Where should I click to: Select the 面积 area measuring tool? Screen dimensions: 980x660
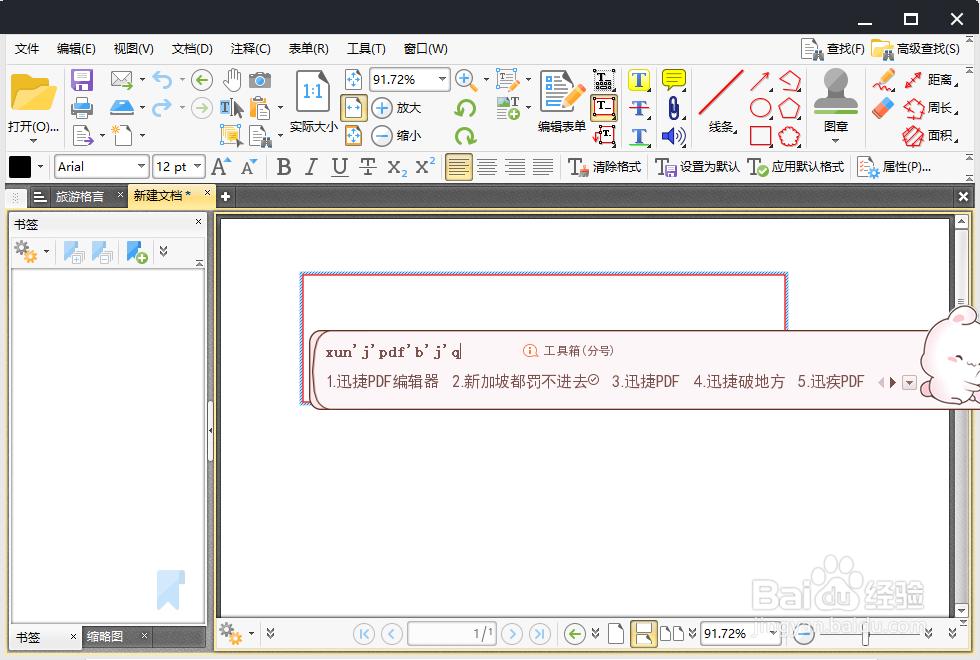(931, 136)
